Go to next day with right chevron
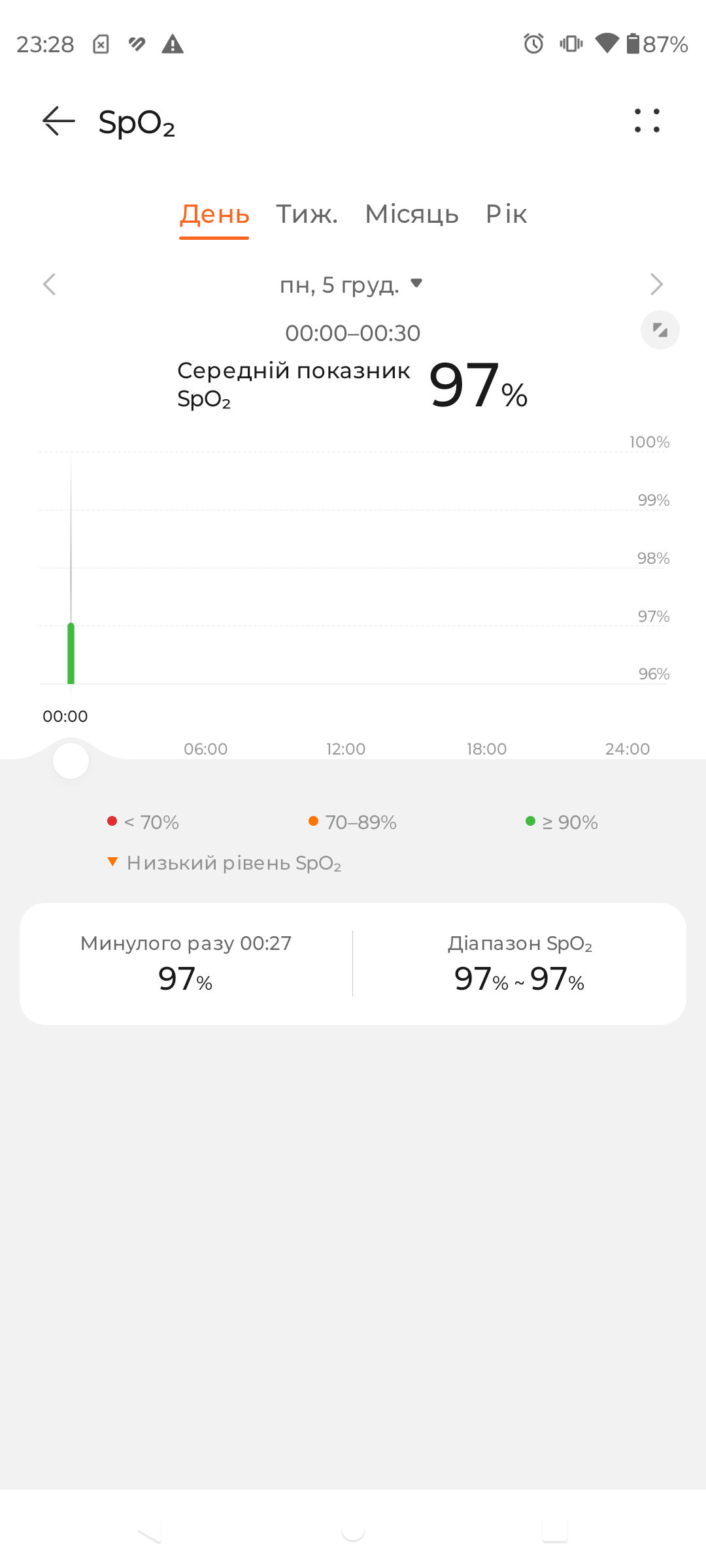Screen dimensions: 706x1568 (657, 284)
